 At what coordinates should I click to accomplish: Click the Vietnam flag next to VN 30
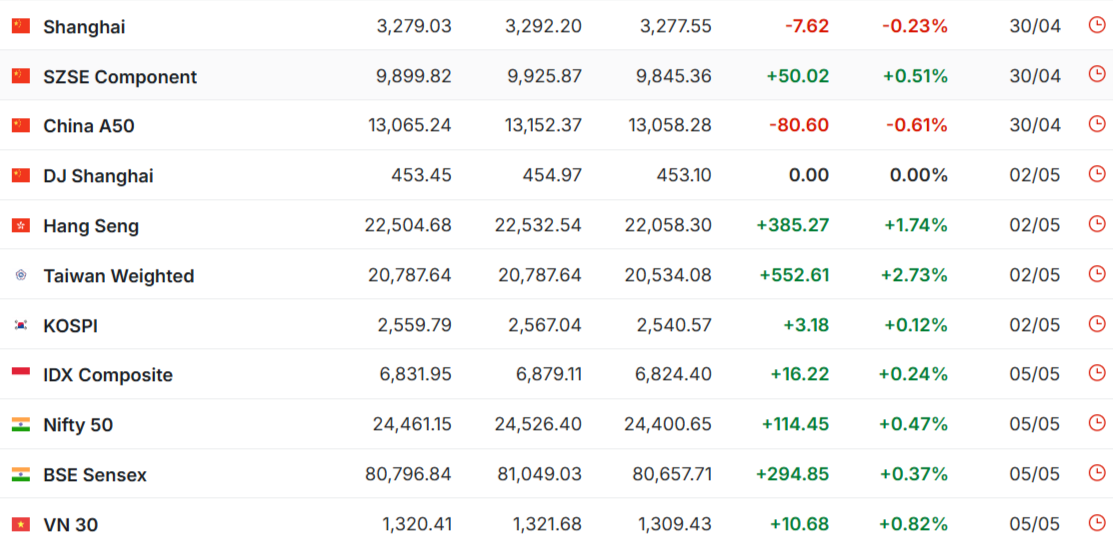[21, 524]
